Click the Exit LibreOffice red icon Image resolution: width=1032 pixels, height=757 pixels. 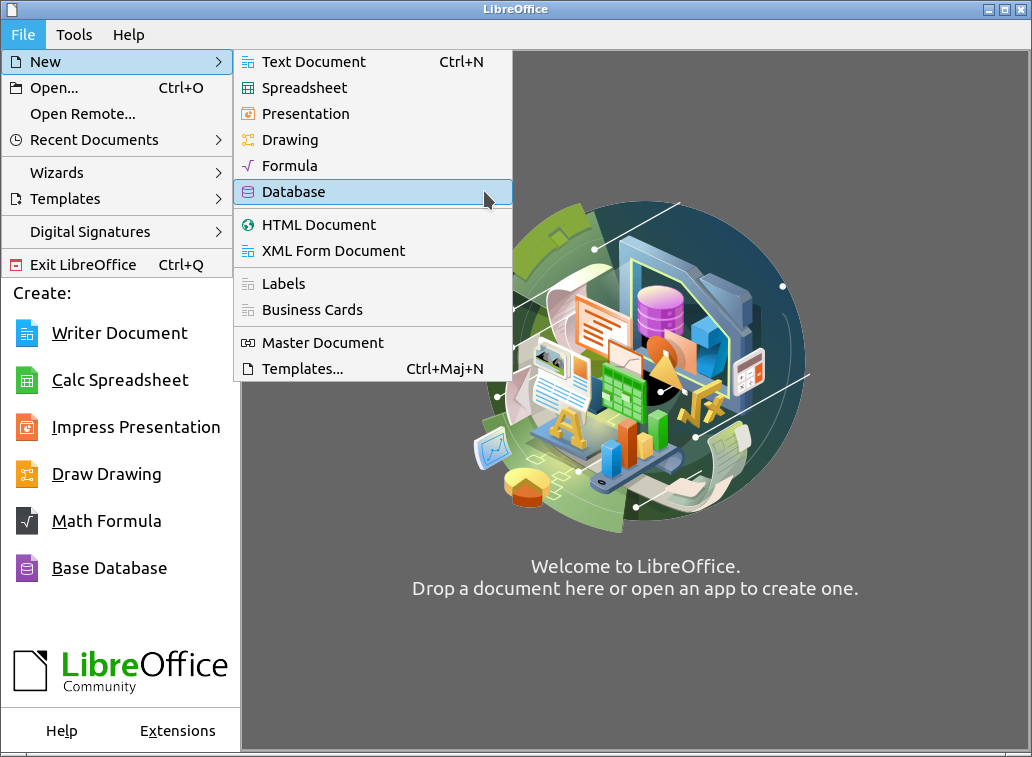pyautogui.click(x=16, y=265)
